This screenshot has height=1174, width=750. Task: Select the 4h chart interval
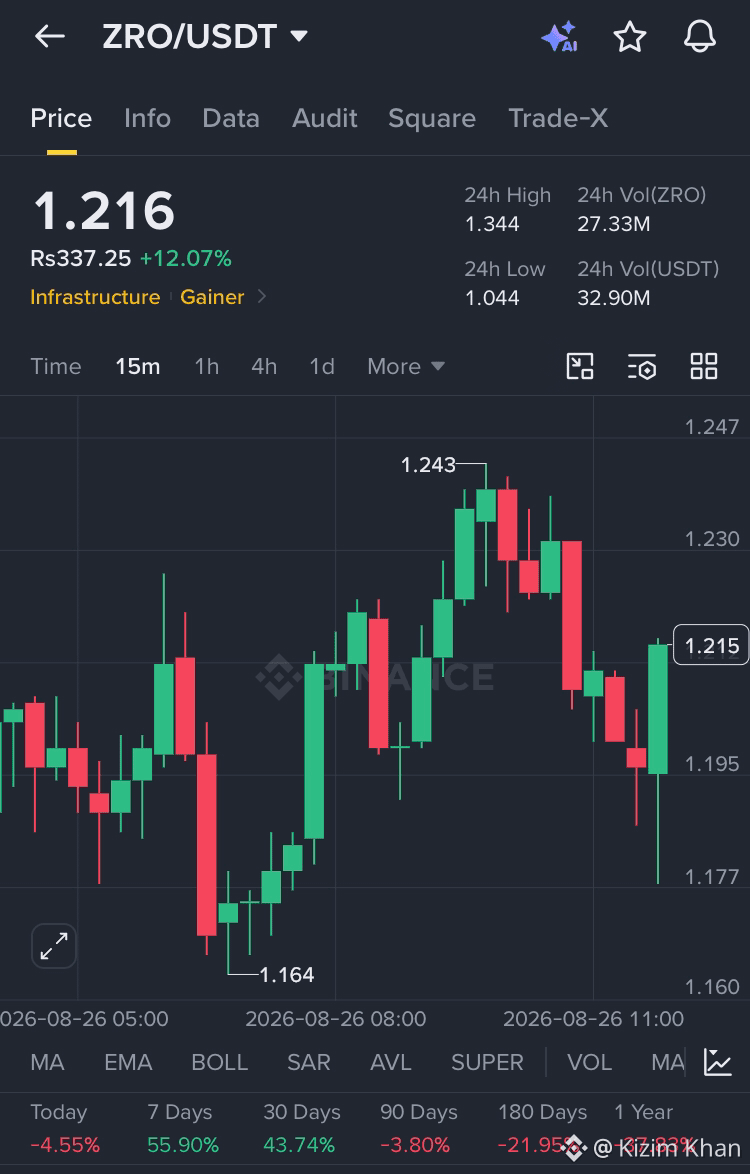(x=264, y=366)
